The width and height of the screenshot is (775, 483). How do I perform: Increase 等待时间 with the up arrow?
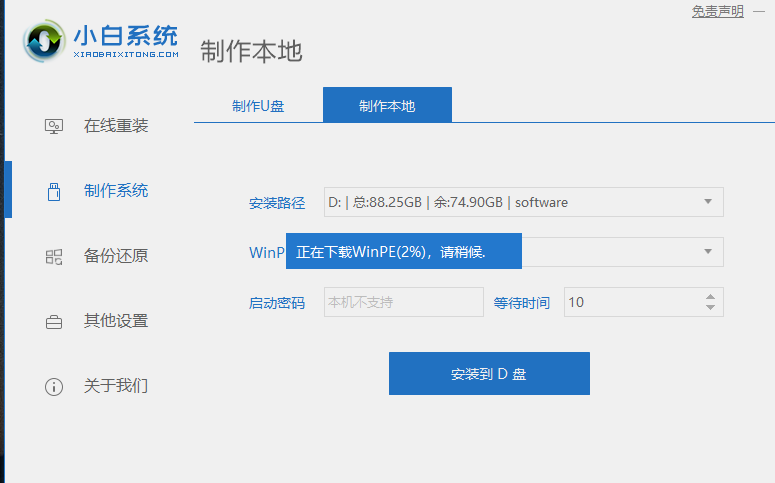710,297
